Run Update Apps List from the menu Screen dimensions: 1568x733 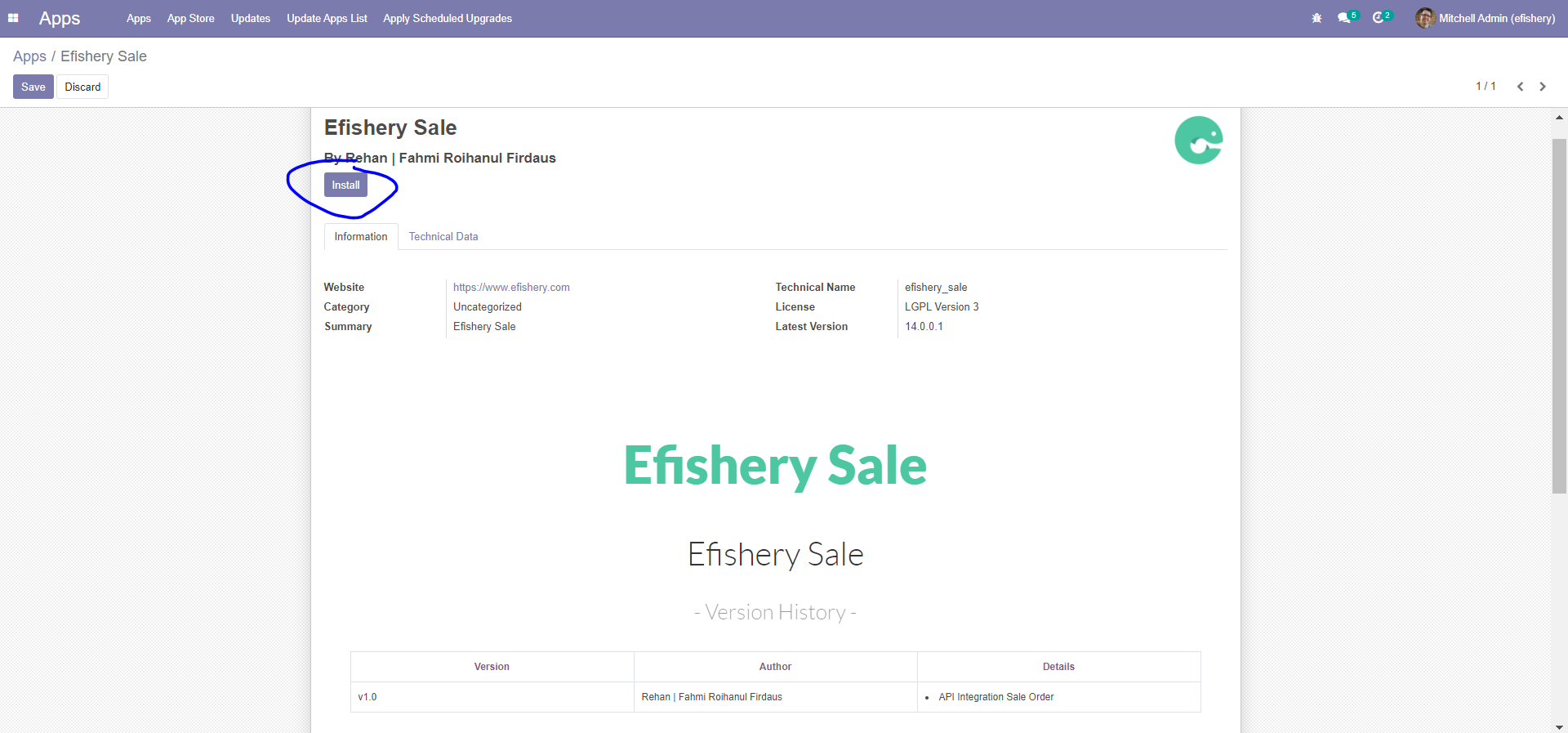(327, 18)
